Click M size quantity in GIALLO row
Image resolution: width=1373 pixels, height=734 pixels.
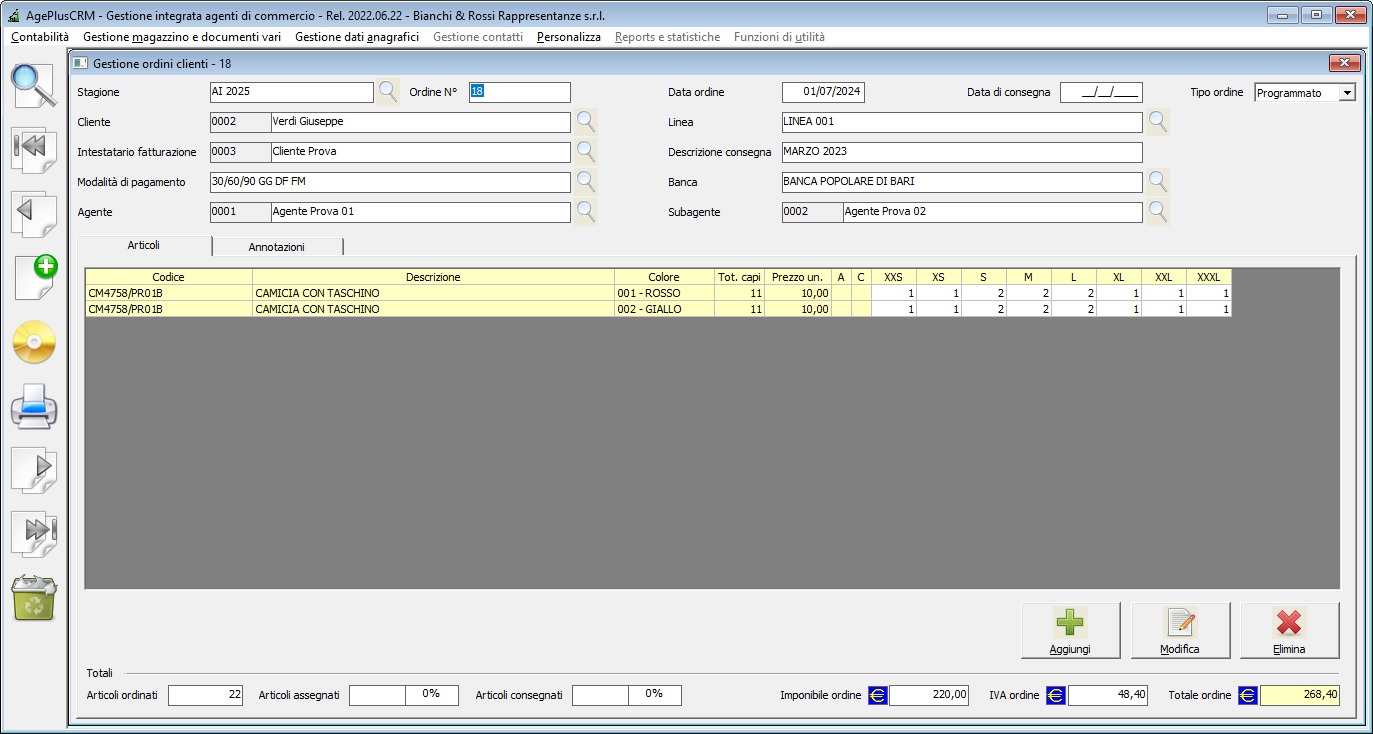pyautogui.click(x=1029, y=309)
